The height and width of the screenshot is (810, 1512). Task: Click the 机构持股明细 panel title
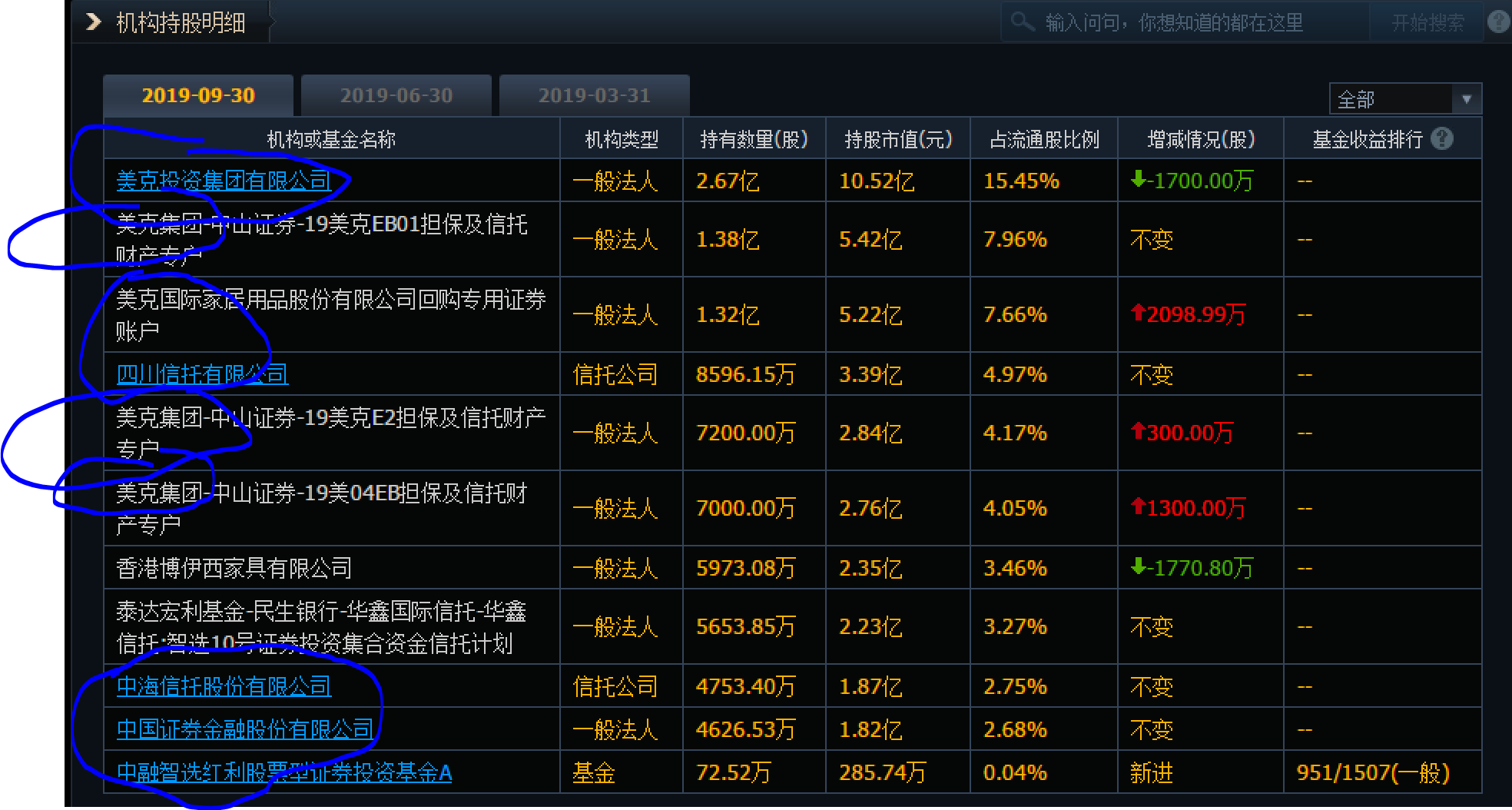pos(181,23)
